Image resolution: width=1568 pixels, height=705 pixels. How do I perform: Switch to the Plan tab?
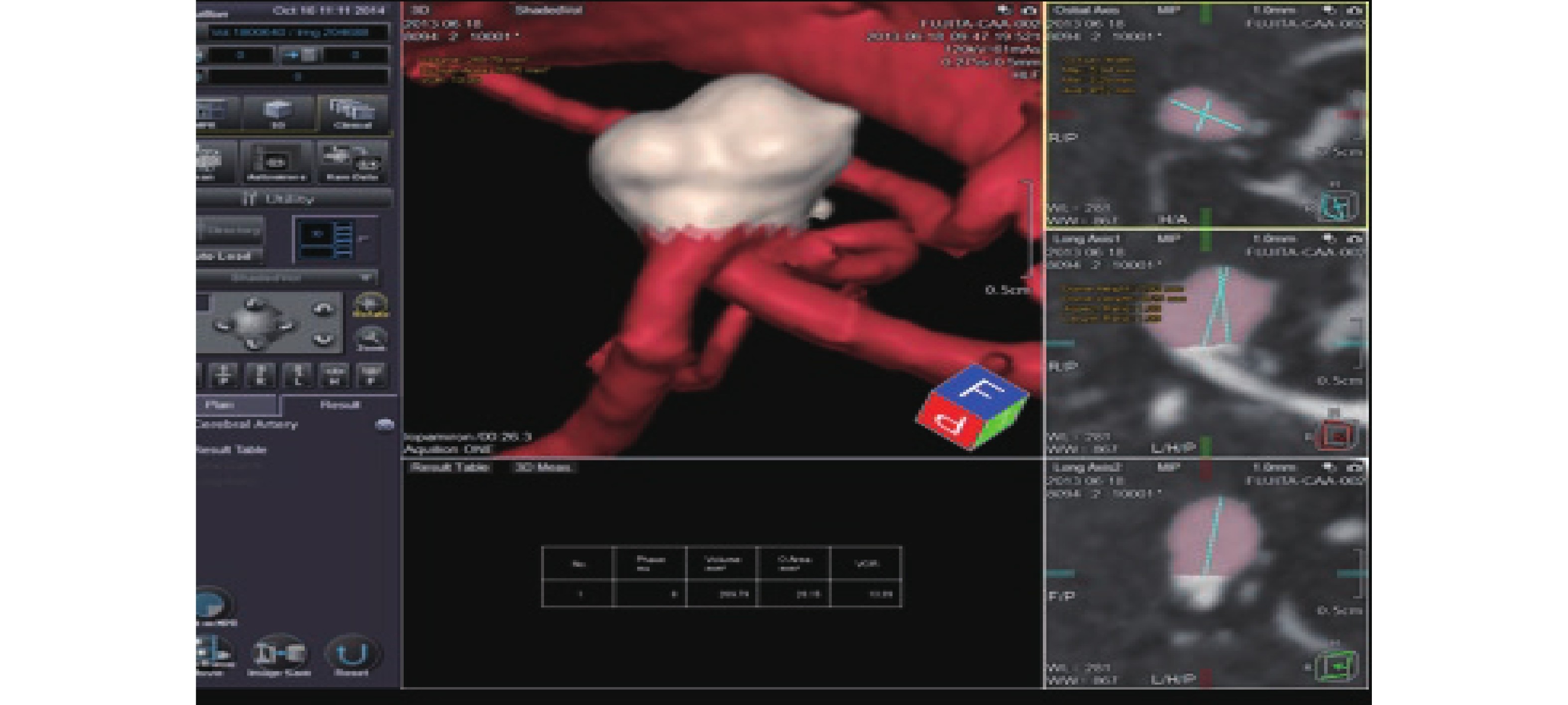click(234, 404)
